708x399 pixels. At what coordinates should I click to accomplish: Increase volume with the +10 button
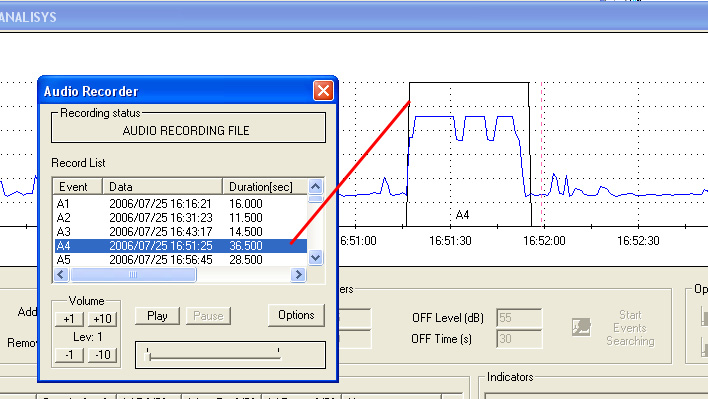point(102,319)
